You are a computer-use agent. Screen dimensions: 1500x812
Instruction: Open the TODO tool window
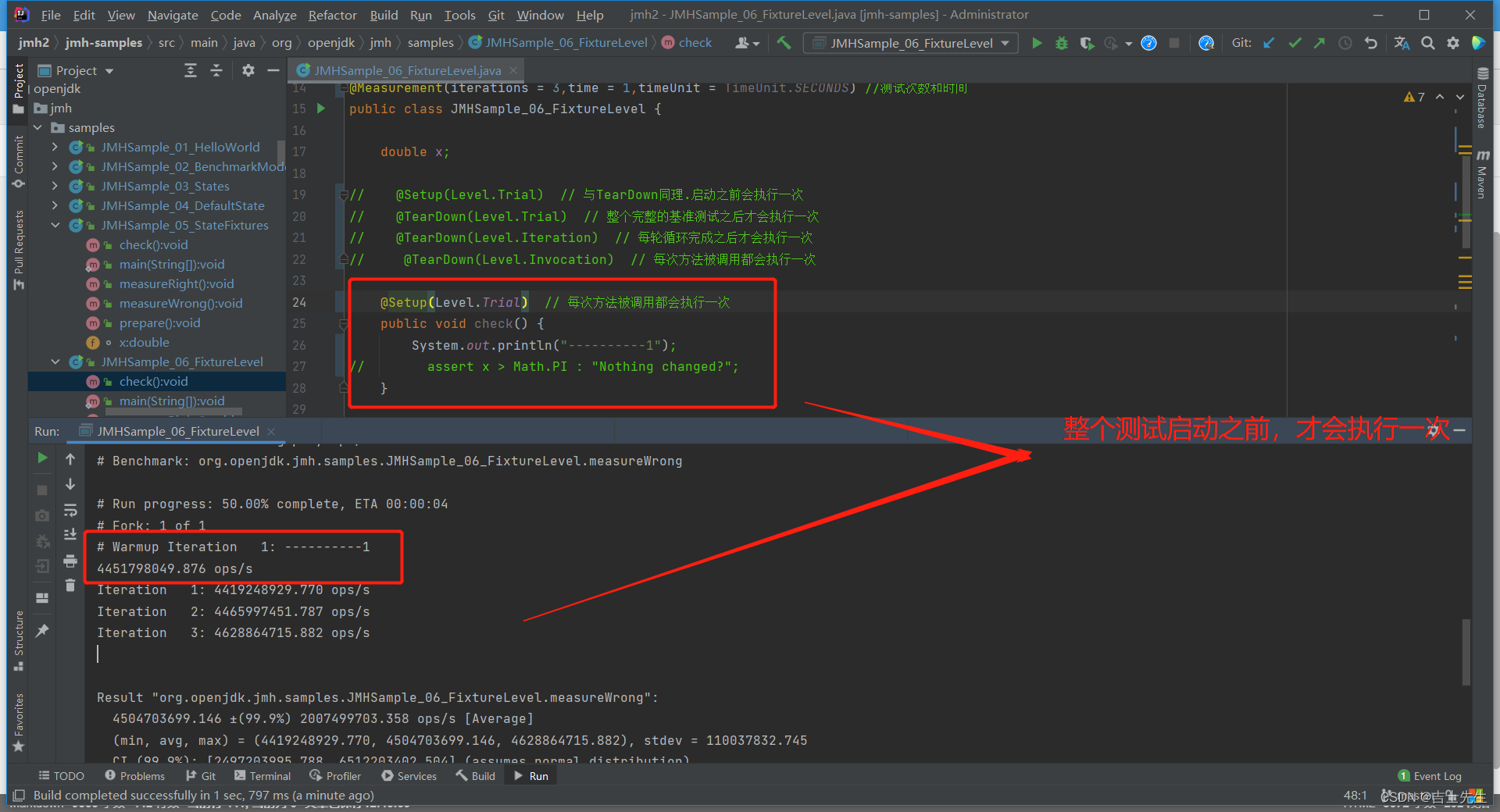[x=61, y=776]
